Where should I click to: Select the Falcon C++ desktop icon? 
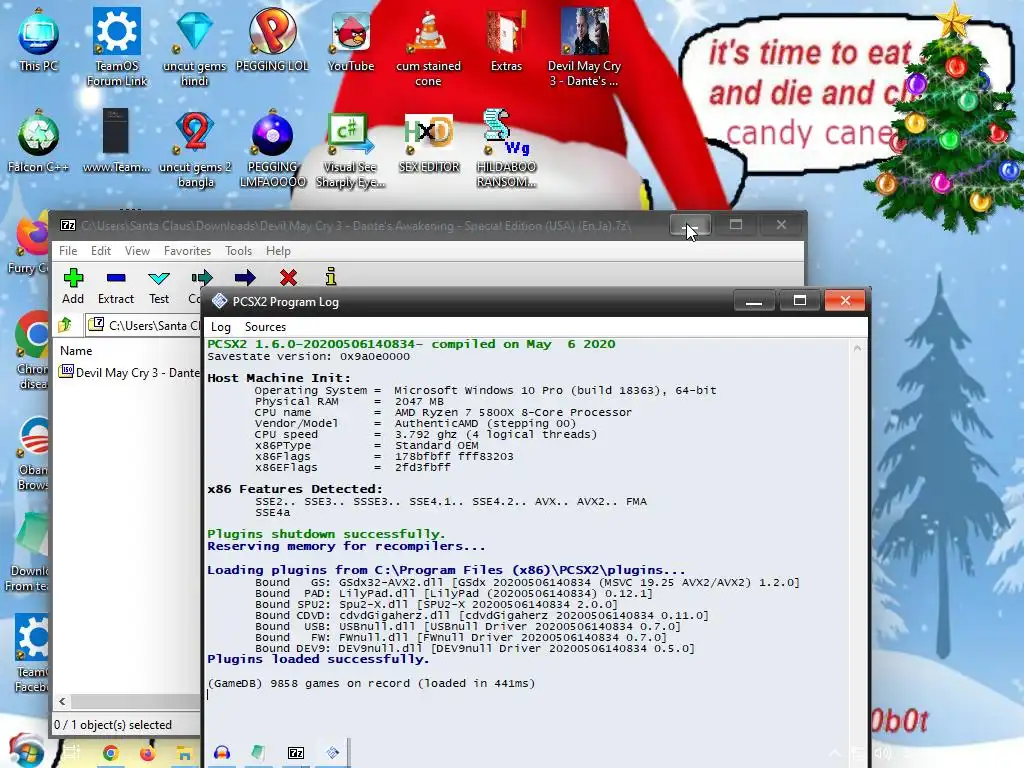(39, 140)
